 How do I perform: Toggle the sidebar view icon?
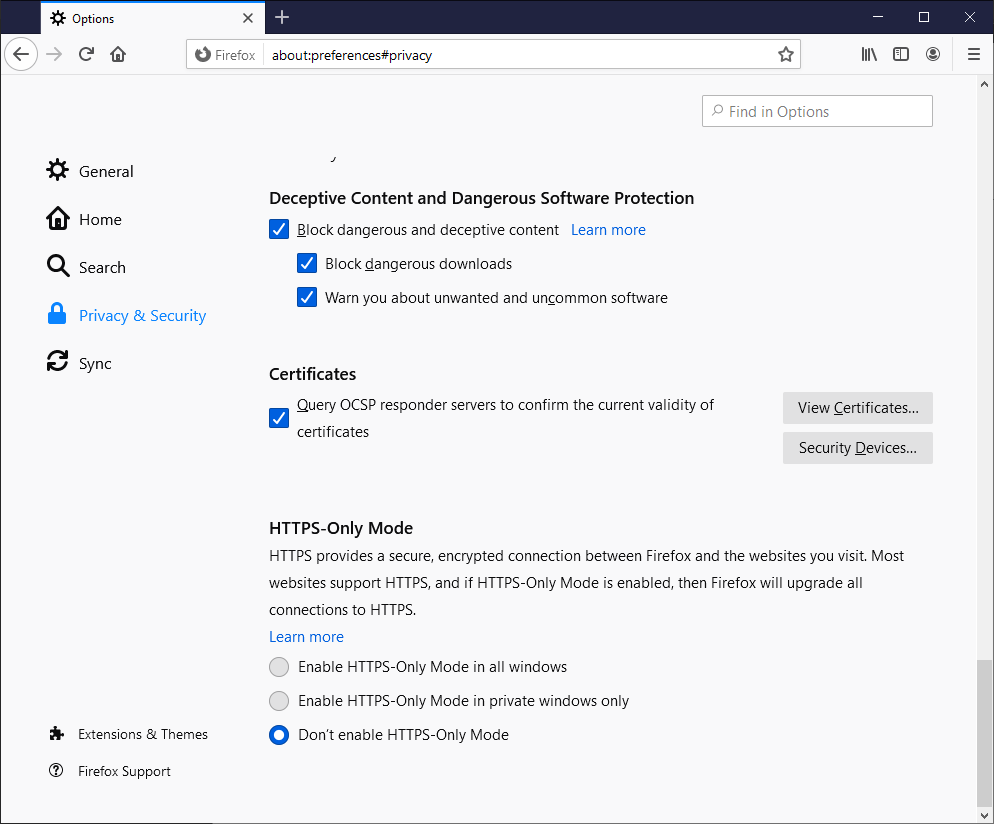[901, 54]
